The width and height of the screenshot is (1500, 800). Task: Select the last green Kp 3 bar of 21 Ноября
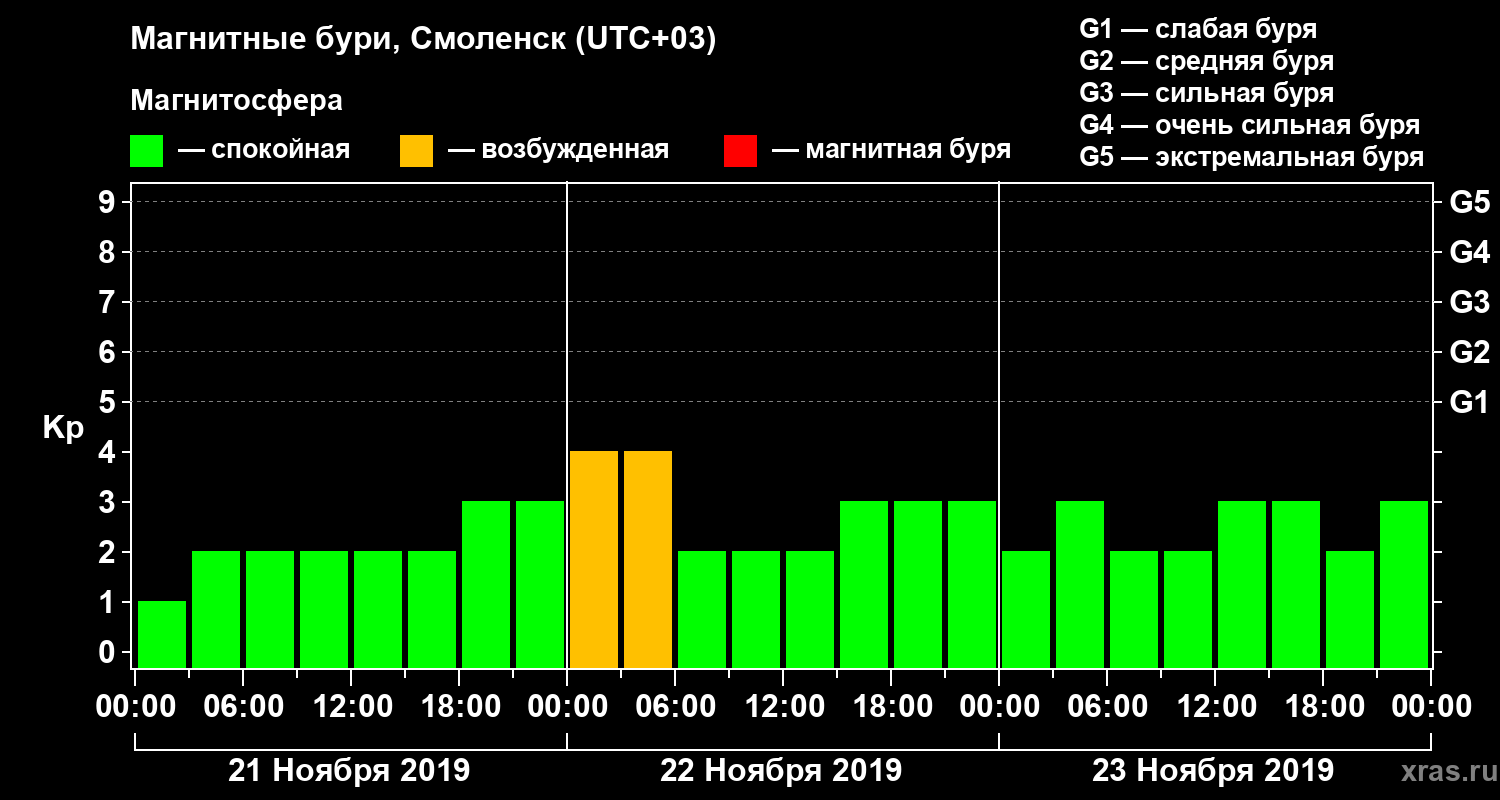coord(540,584)
